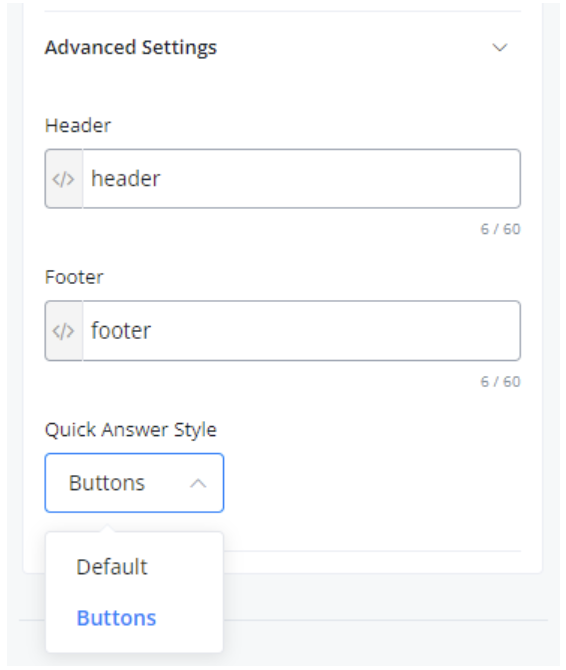The image size is (566, 670).
Task: Click the 6 / 60 counter under Header
Action: click(x=500, y=229)
